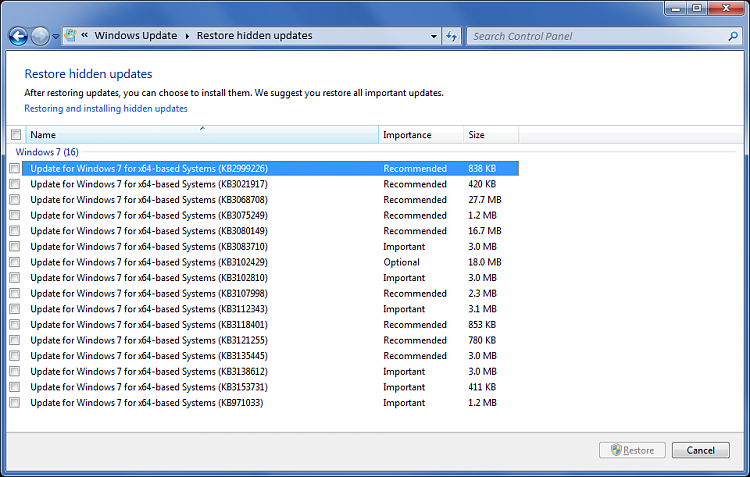Image resolution: width=750 pixels, height=477 pixels.
Task: Click the KB3118401 update name
Action: pos(149,324)
